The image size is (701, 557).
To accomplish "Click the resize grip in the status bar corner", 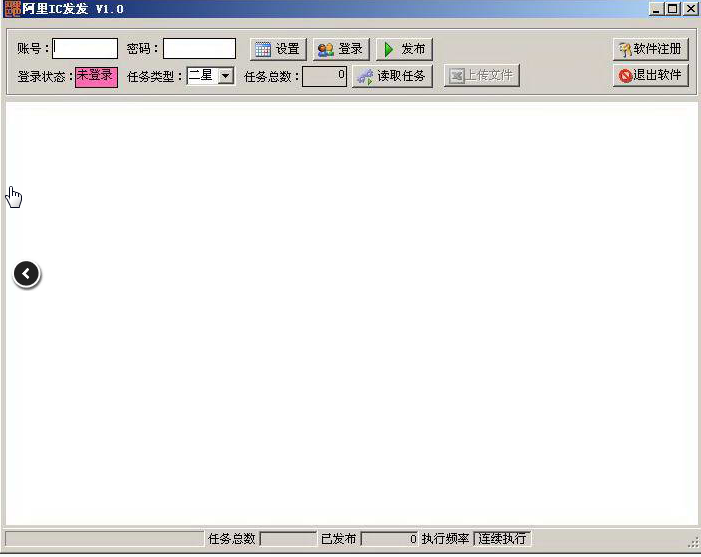I will coord(693,542).
